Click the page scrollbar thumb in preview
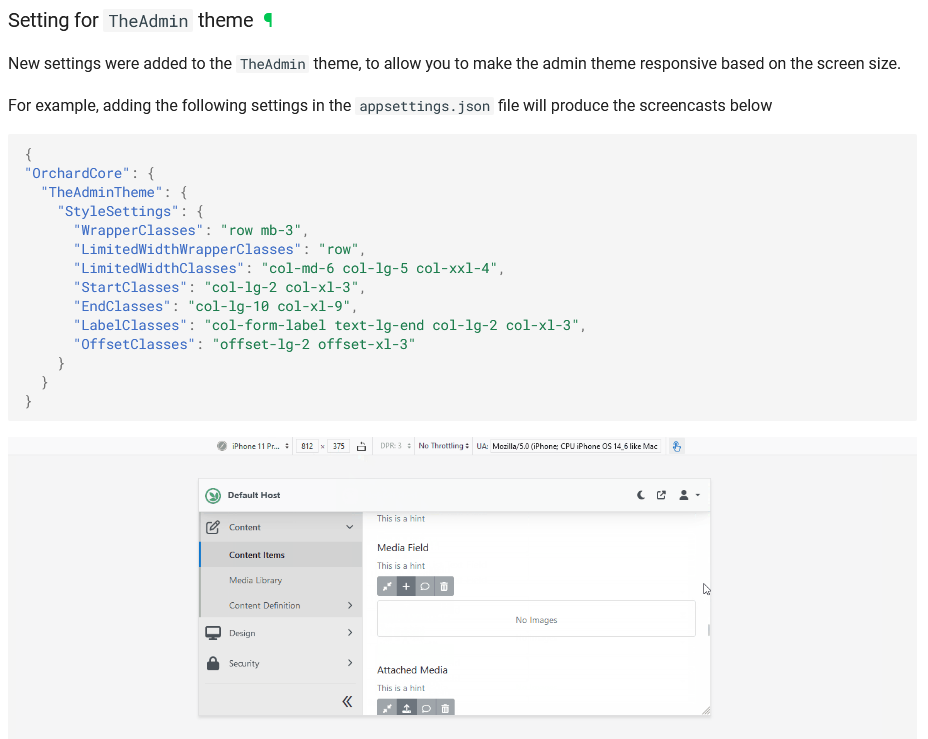Screen dimensions: 928x739 click(708, 630)
